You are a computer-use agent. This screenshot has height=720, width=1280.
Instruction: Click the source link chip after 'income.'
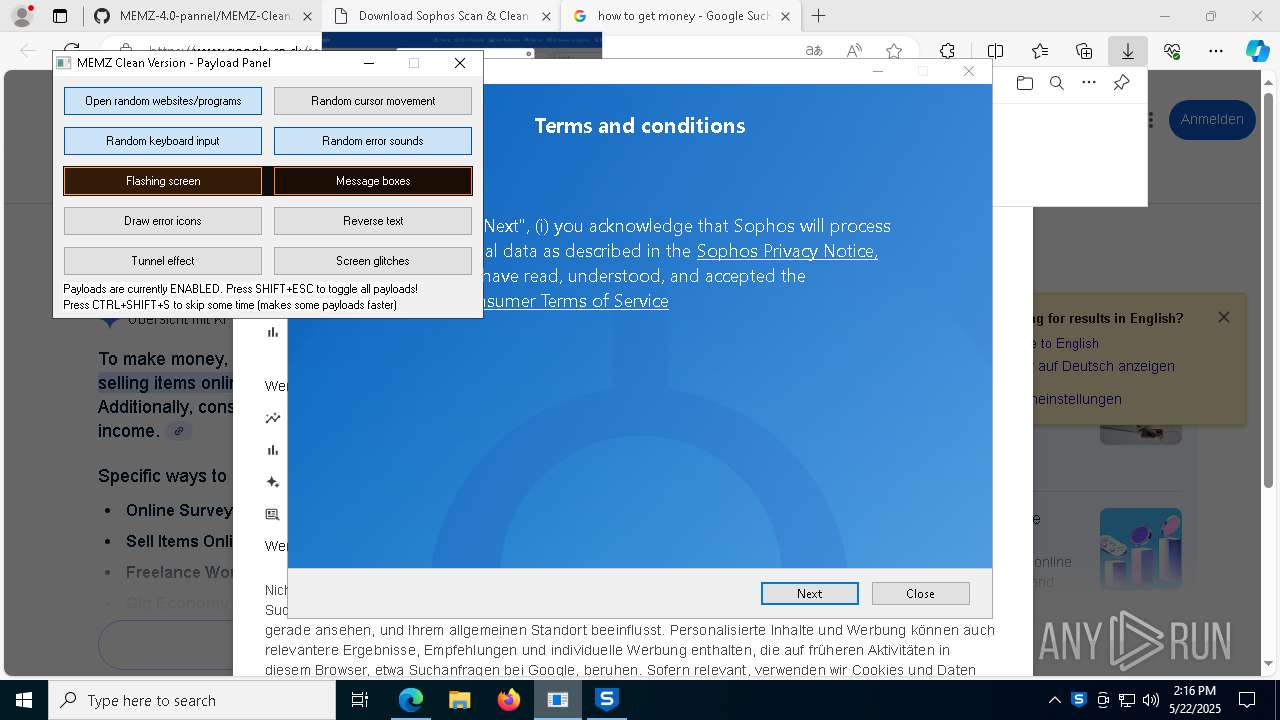(x=178, y=431)
